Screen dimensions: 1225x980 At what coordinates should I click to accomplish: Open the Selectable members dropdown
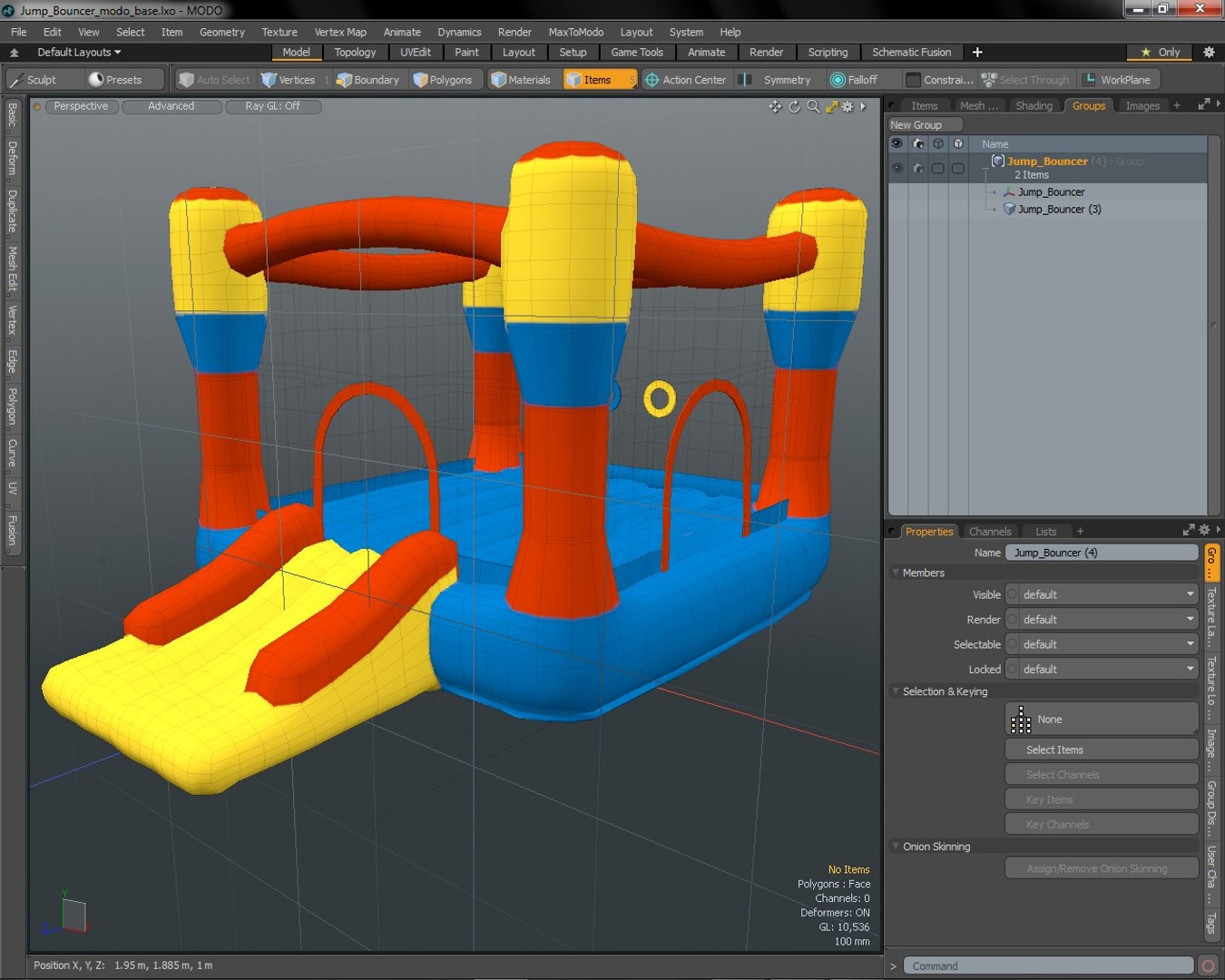pos(1102,644)
